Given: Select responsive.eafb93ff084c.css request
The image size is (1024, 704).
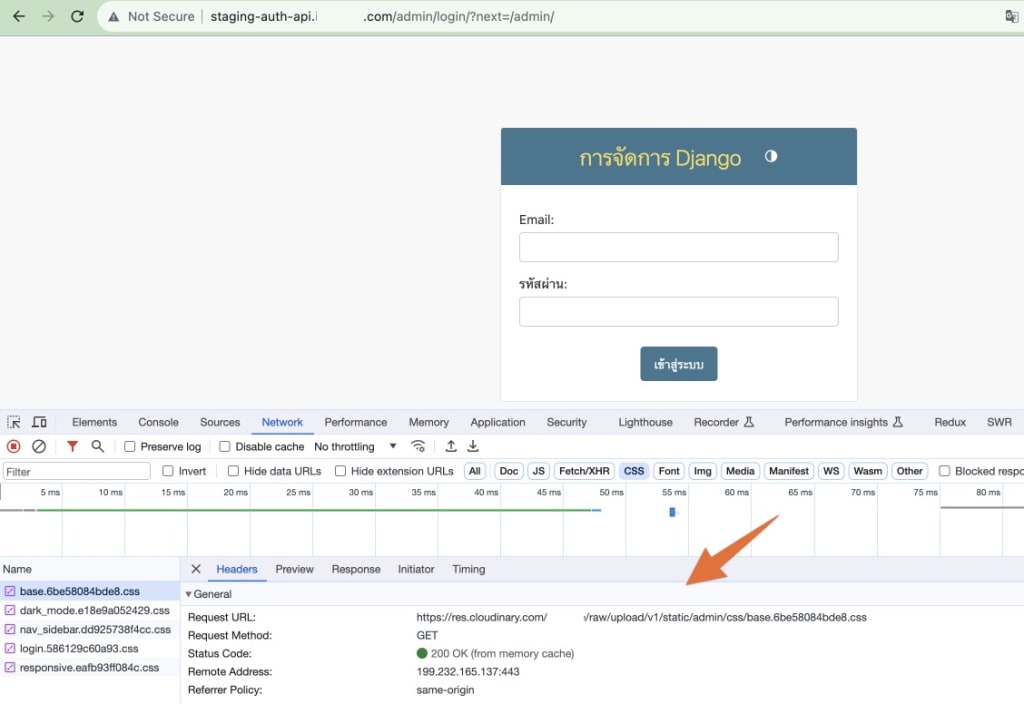Looking at the screenshot, I should [90, 667].
